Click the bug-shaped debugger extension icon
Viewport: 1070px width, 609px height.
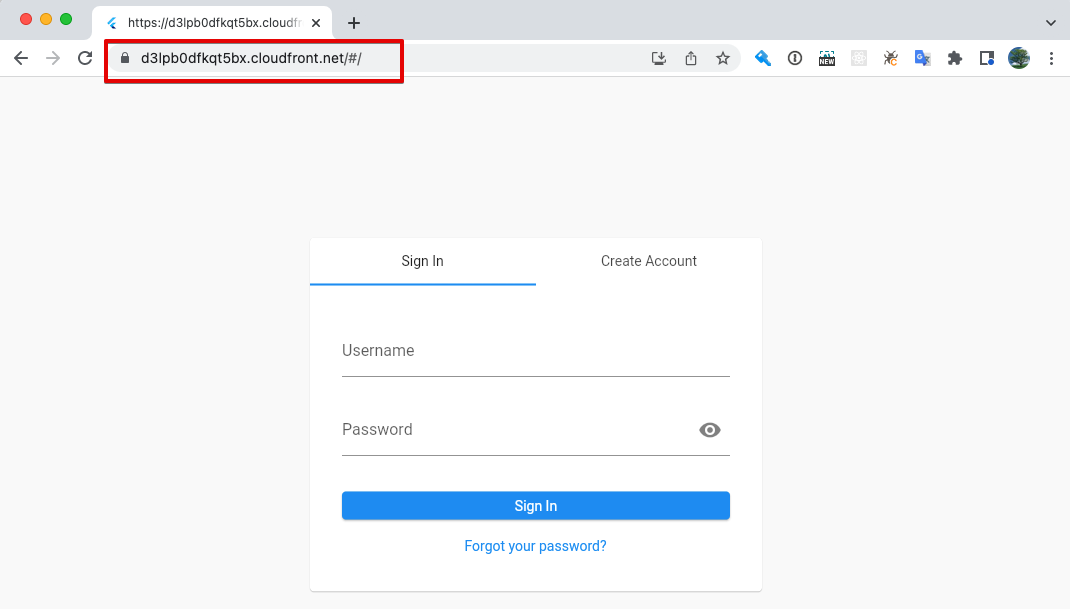tap(891, 58)
